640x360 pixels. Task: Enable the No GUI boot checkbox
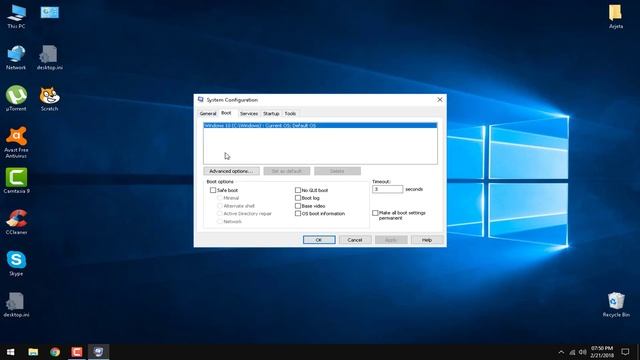(298, 190)
